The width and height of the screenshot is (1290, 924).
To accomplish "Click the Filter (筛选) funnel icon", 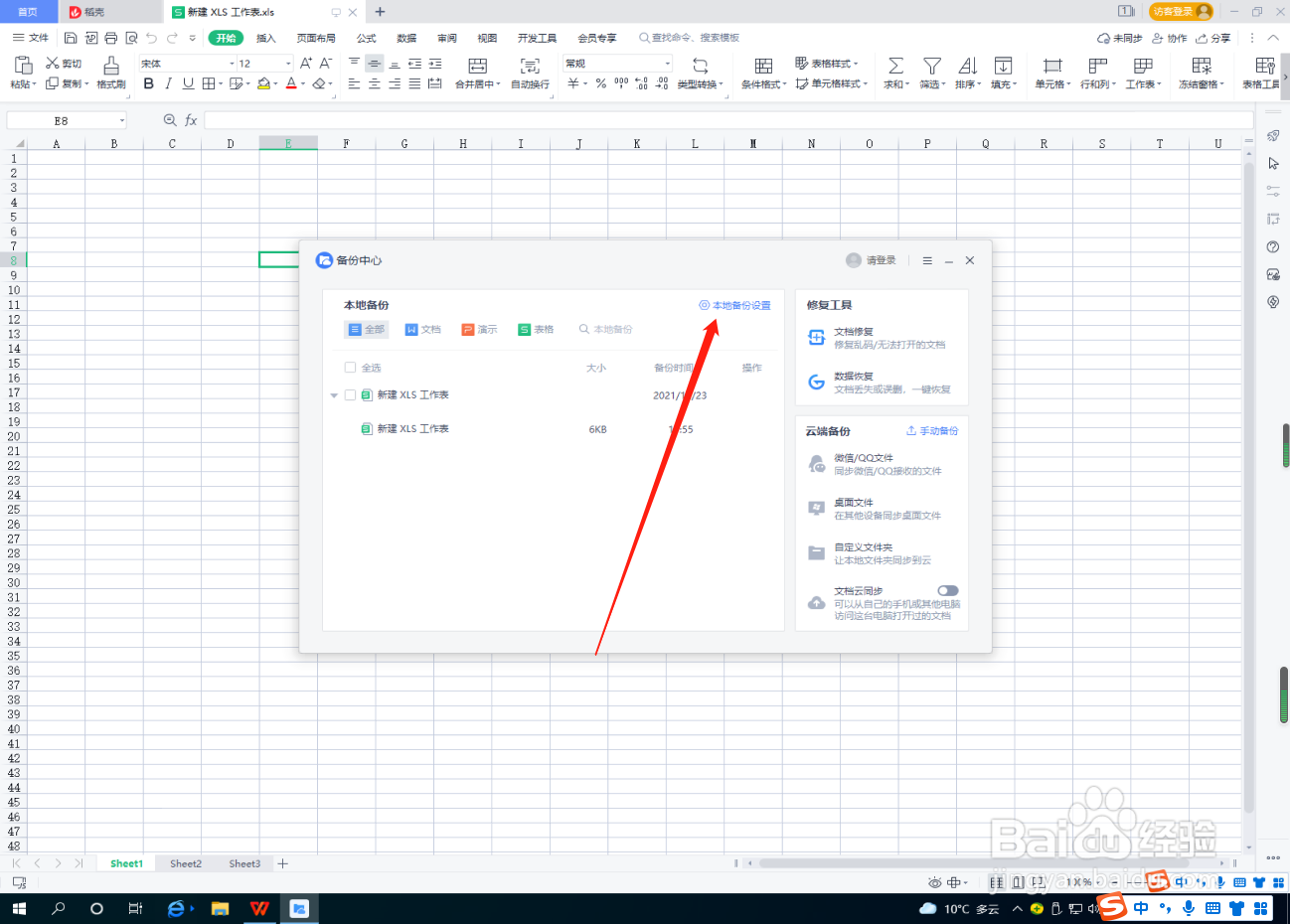I will click(931, 66).
